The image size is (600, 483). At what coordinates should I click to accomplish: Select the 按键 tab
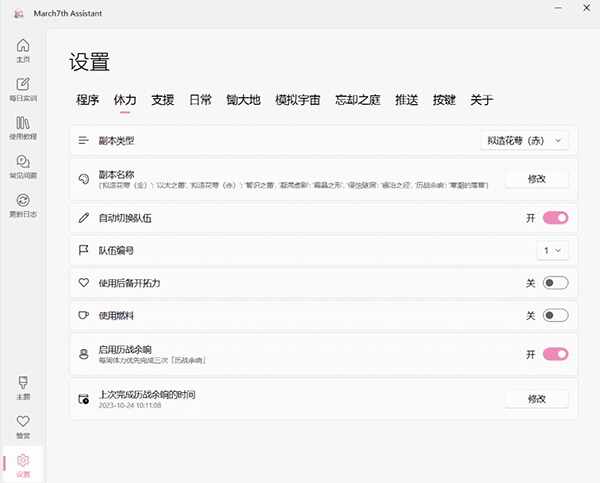(x=444, y=100)
